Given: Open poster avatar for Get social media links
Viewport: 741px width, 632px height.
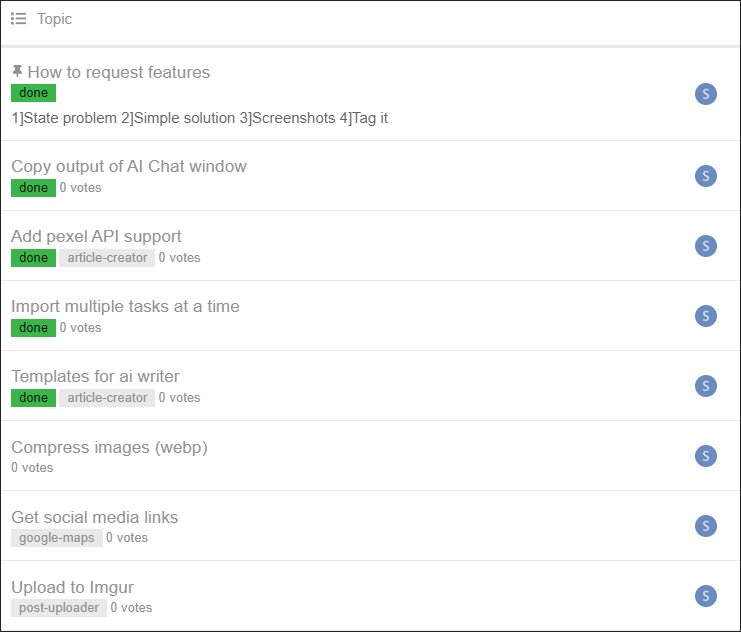Looking at the screenshot, I should pyautogui.click(x=706, y=526).
